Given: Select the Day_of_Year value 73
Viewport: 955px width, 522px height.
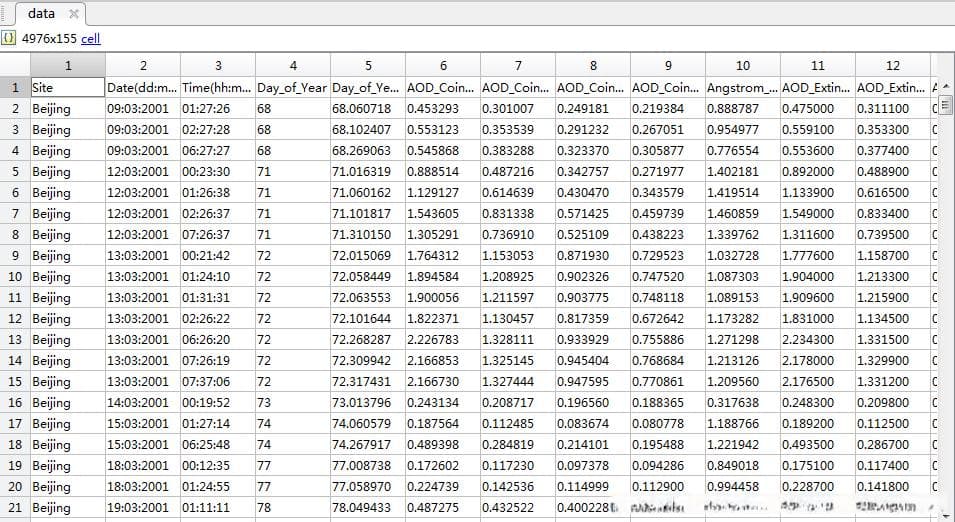Looking at the screenshot, I should pos(292,402).
